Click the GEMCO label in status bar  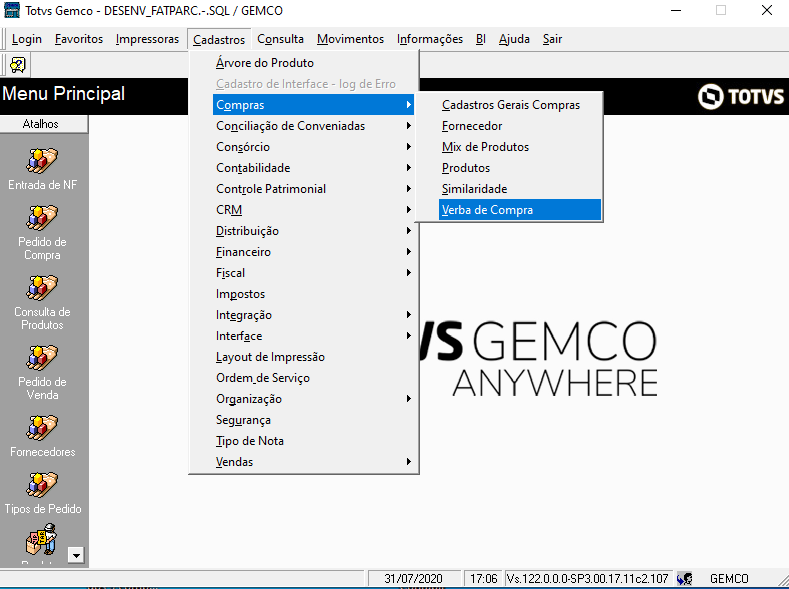729,578
